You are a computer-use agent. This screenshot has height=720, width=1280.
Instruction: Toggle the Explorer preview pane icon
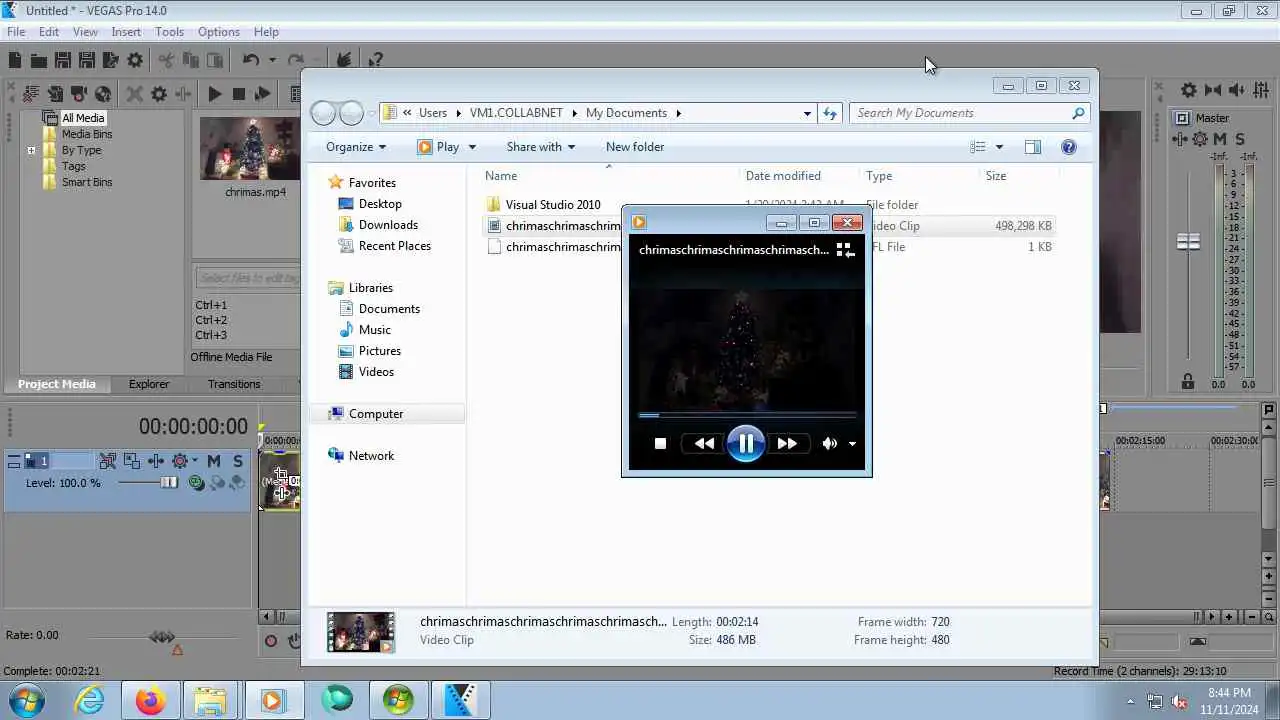(x=1032, y=147)
